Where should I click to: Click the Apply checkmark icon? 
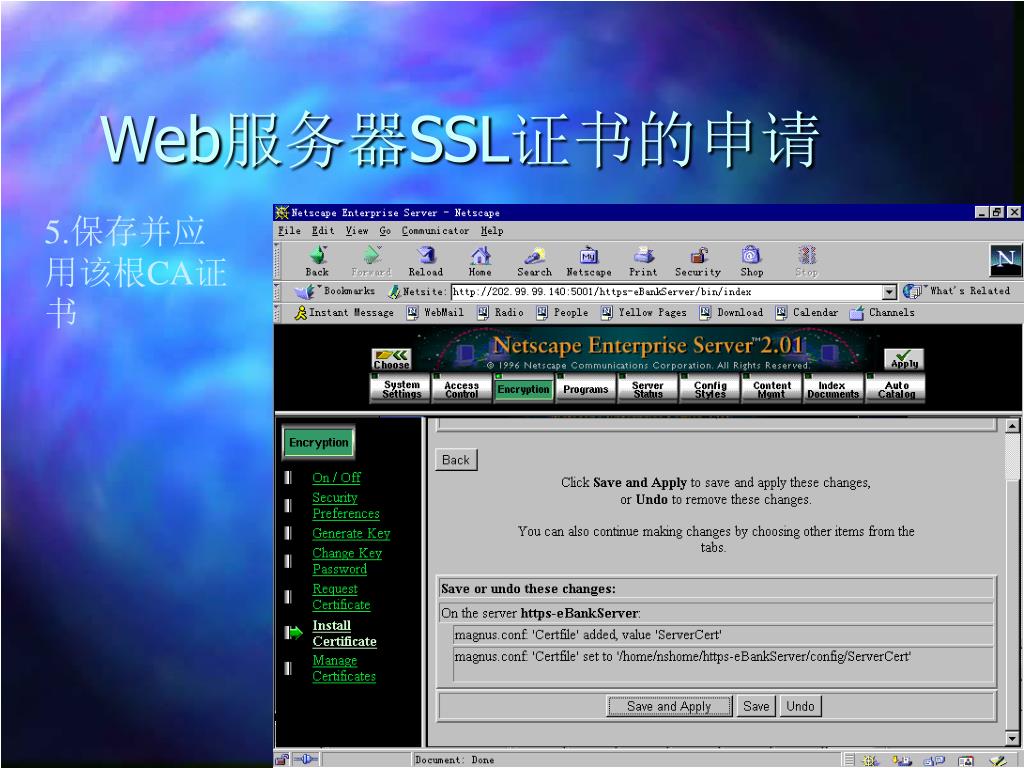pos(904,359)
